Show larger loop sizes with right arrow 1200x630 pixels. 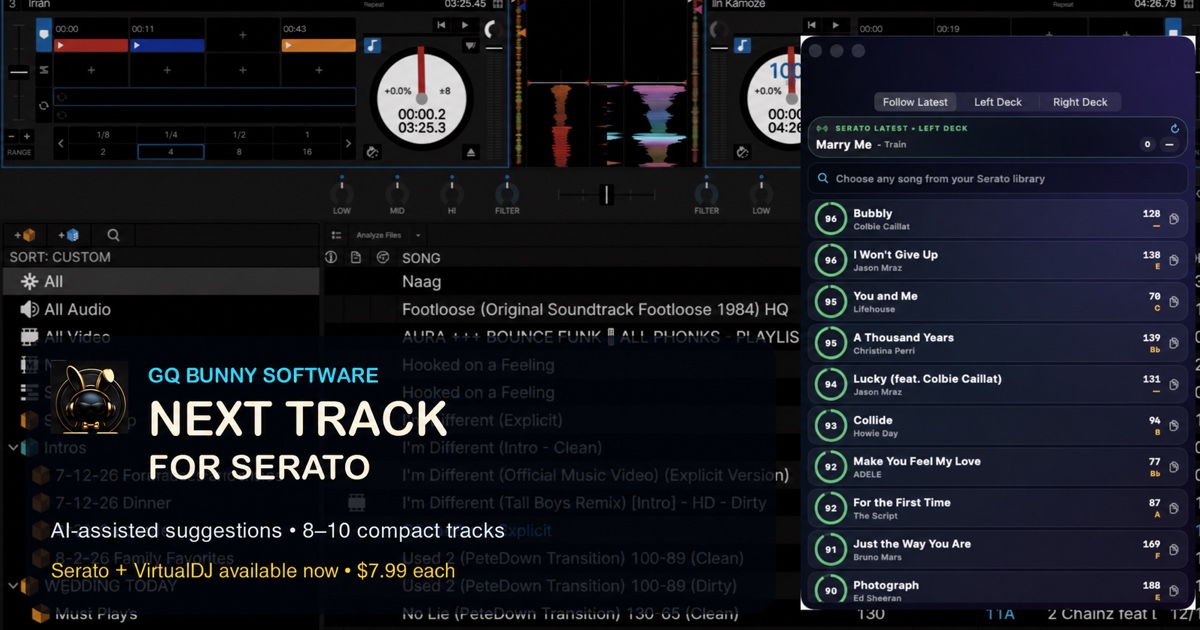pyautogui.click(x=348, y=143)
